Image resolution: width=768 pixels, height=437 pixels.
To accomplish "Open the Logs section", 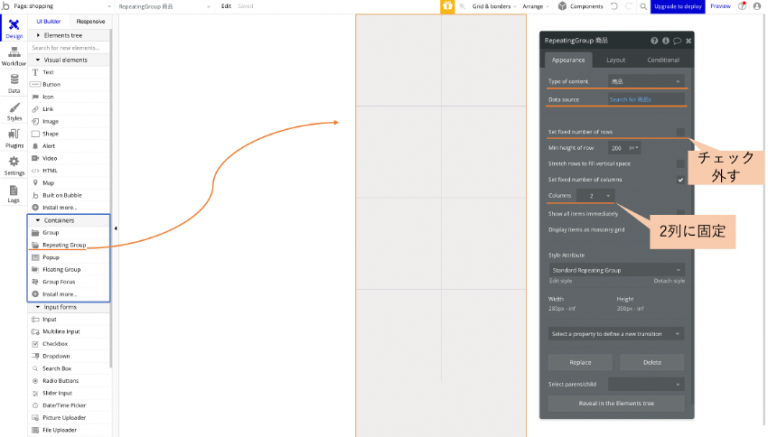I will [x=14, y=192].
